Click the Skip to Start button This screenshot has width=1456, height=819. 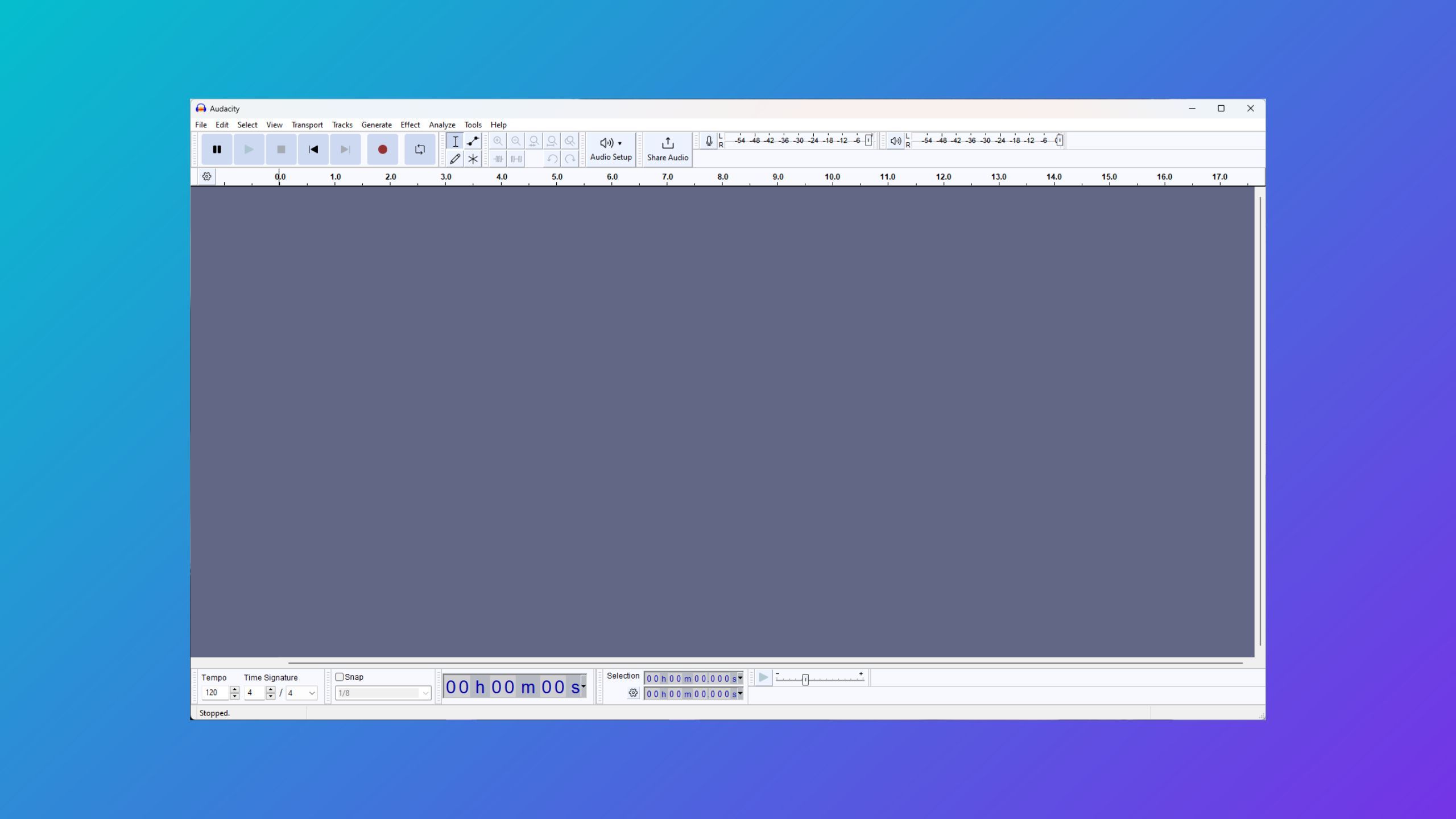313,149
